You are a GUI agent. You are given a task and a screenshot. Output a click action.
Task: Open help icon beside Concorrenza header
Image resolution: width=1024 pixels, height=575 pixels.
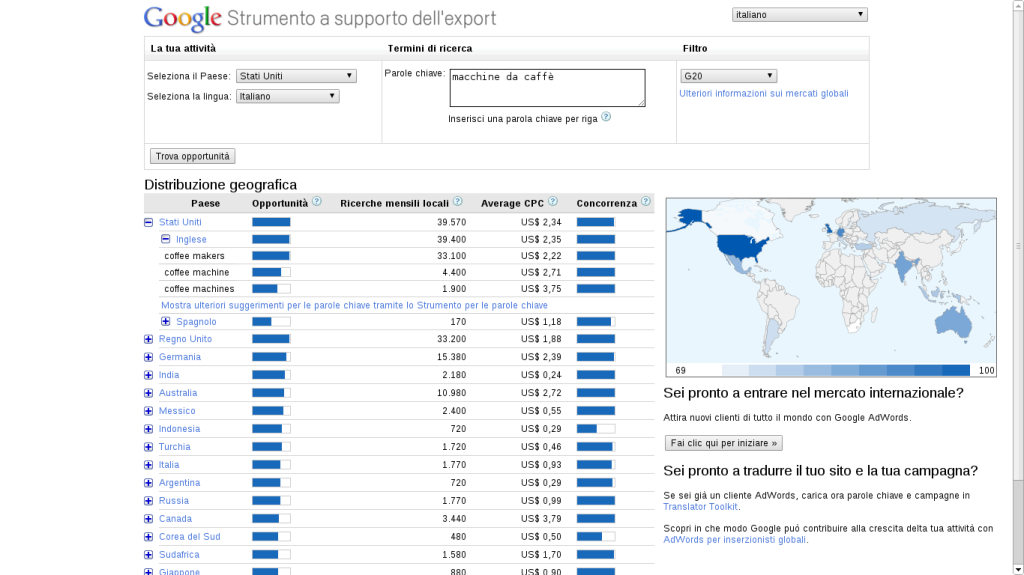(646, 201)
